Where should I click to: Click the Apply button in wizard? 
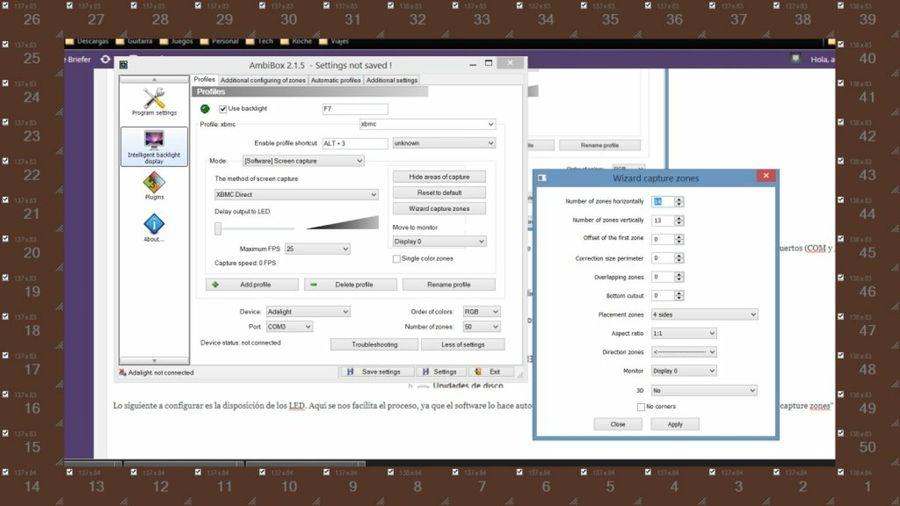point(675,424)
